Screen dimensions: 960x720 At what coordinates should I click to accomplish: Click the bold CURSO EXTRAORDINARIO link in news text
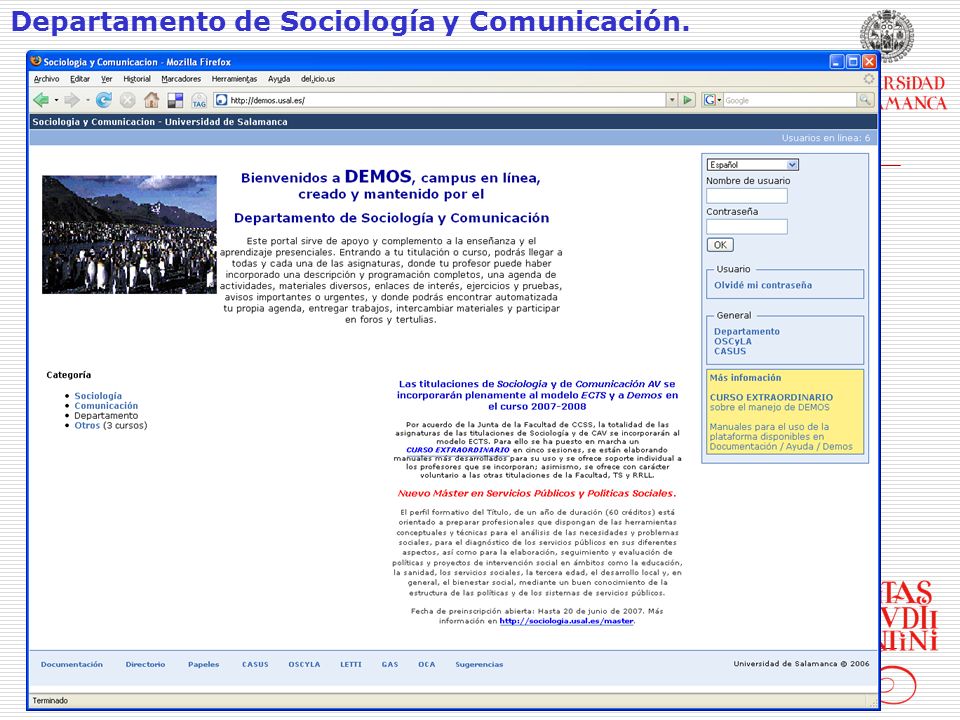(x=458, y=449)
